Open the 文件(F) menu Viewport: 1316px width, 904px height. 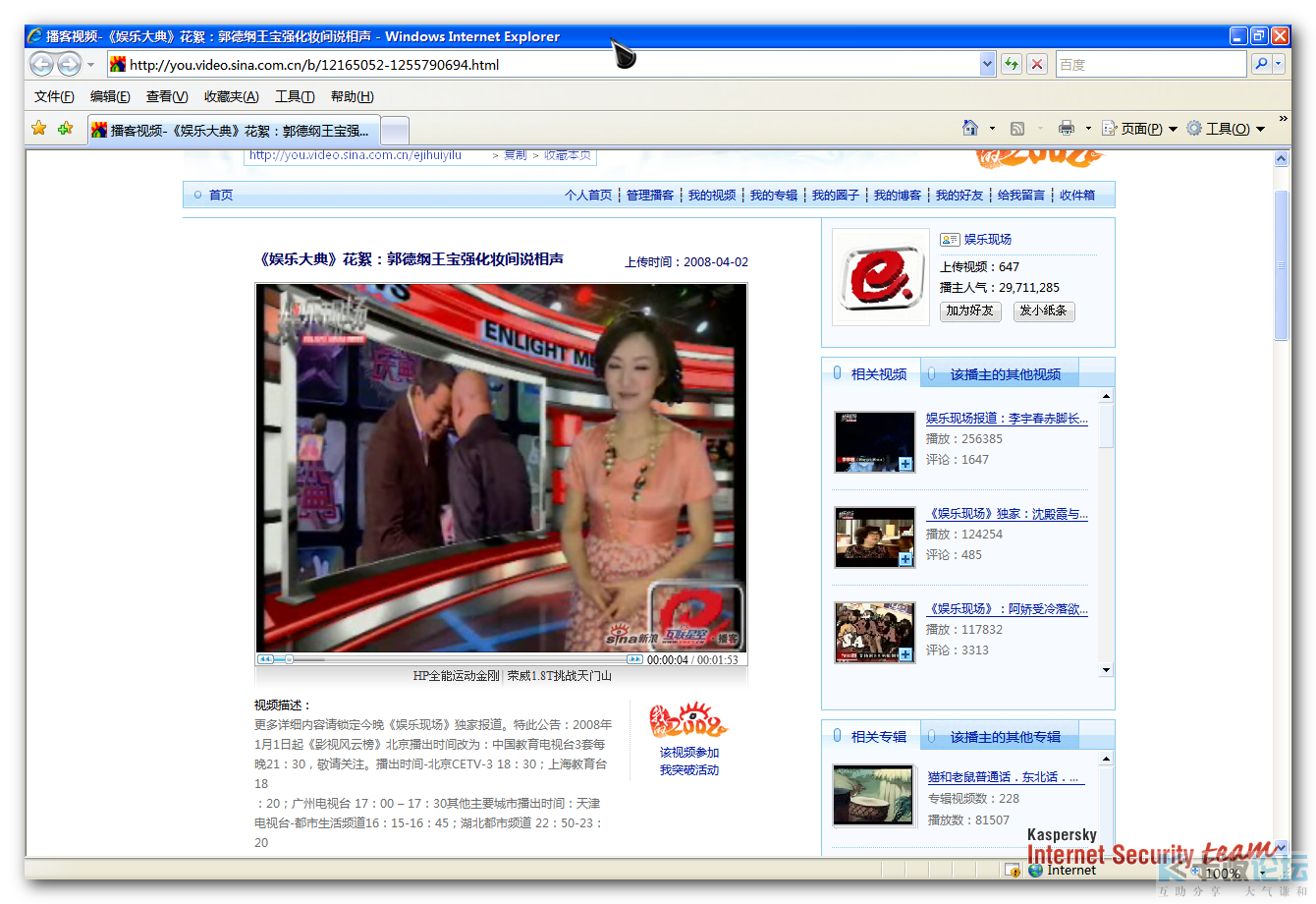pos(54,96)
